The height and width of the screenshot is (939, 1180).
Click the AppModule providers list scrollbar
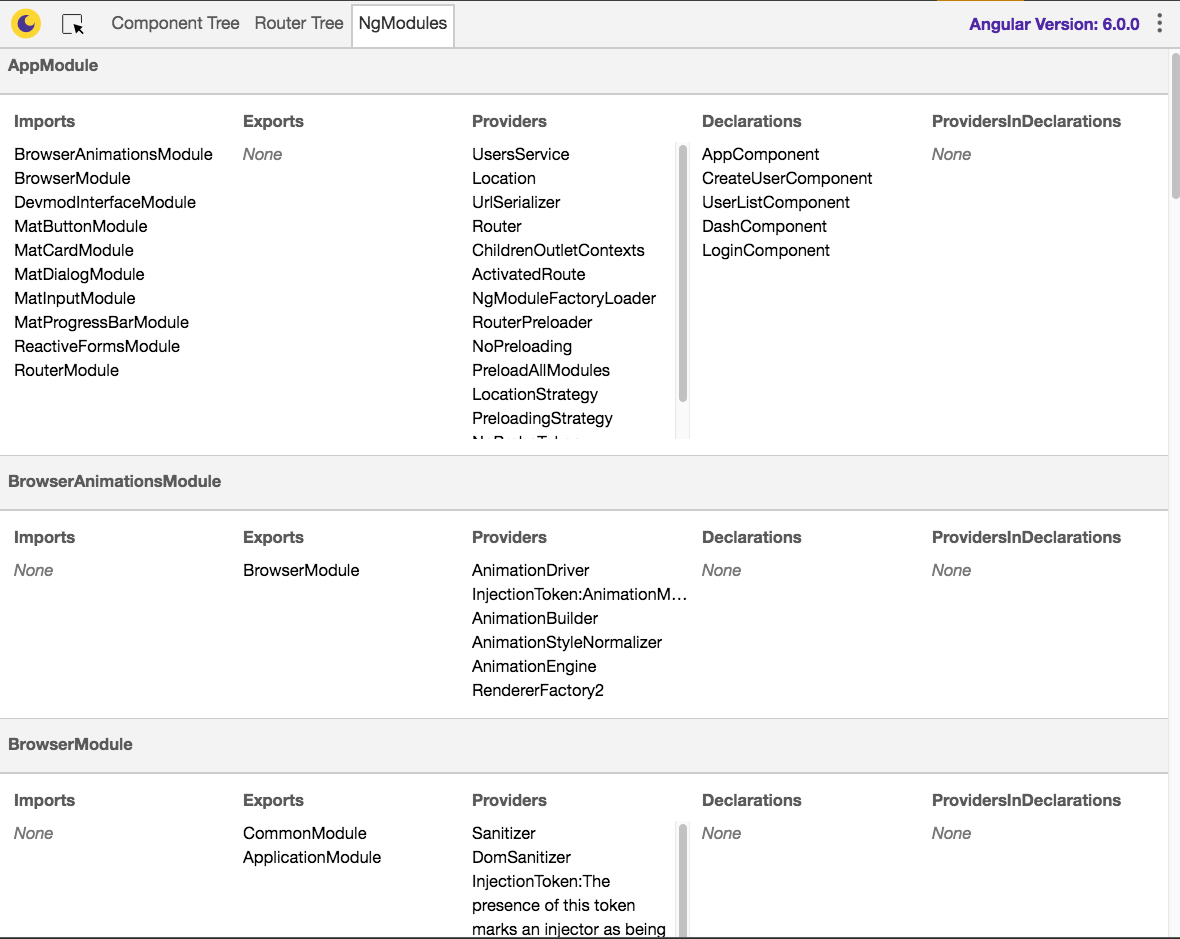[683, 272]
